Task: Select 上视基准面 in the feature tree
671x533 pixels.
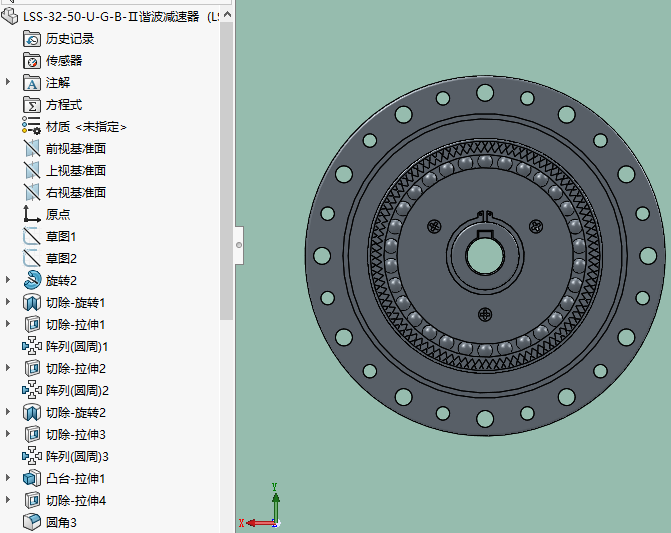Action: [76, 171]
